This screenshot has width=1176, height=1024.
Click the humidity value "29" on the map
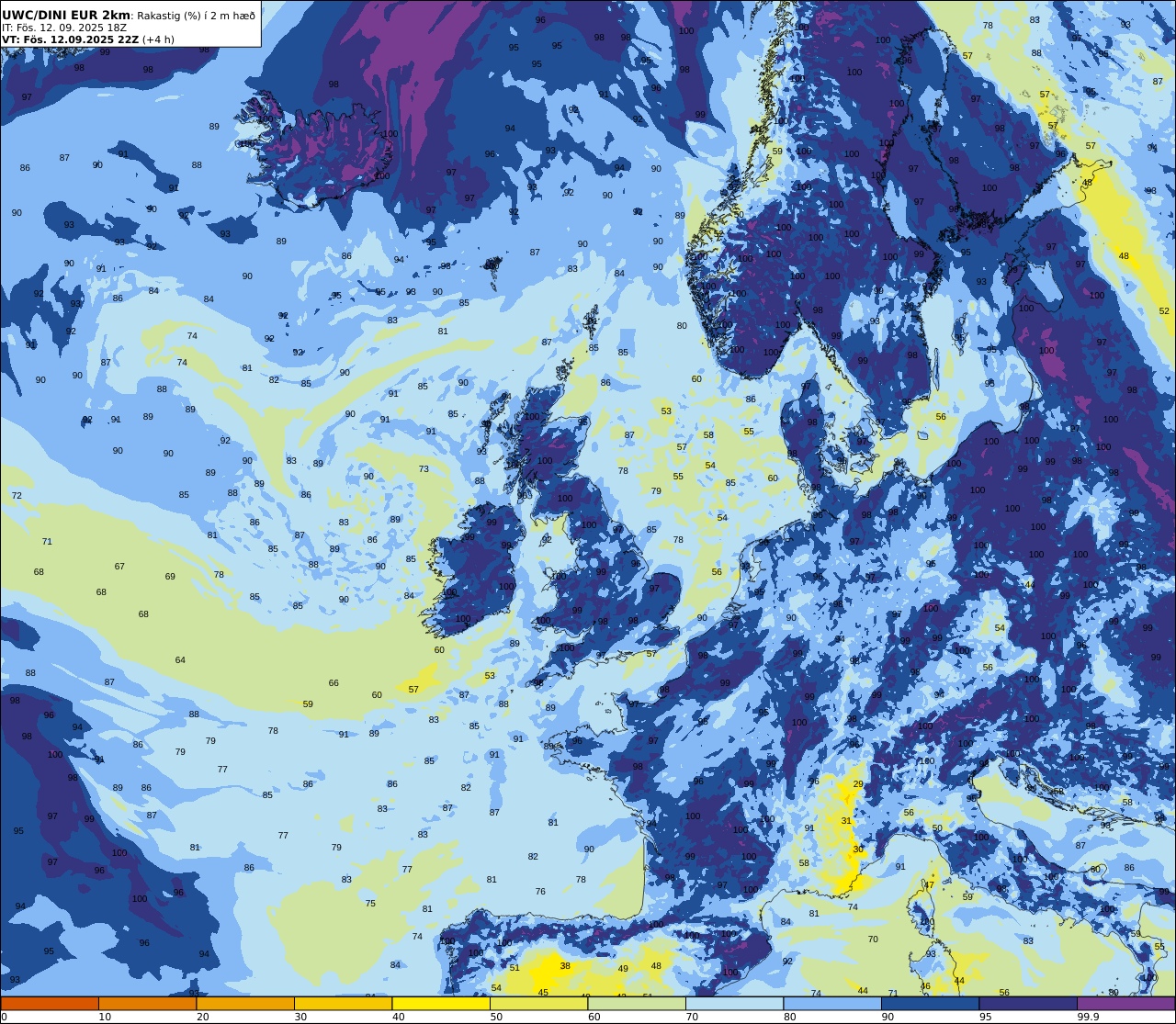point(858,783)
